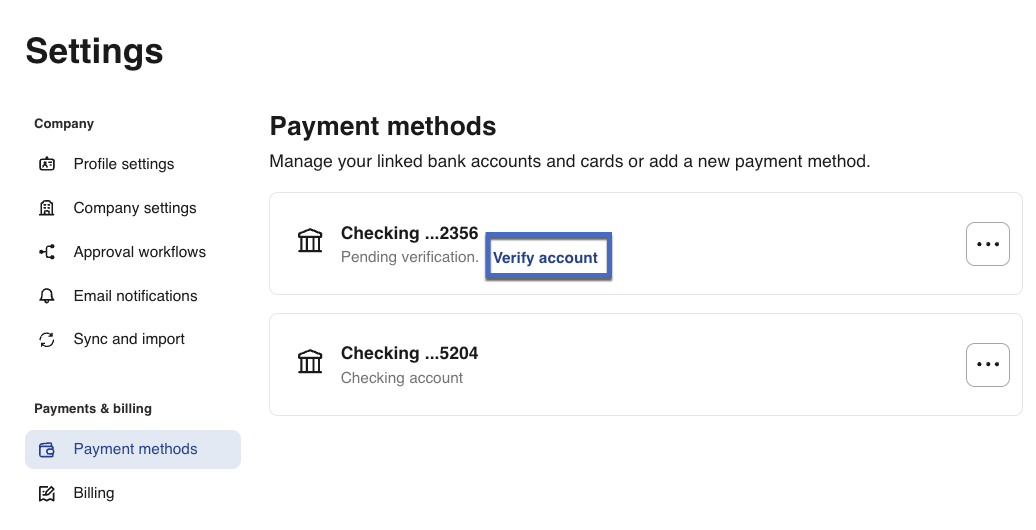This screenshot has width=1036, height=530.
Task: Click the Billing receipt icon
Action: (47, 493)
